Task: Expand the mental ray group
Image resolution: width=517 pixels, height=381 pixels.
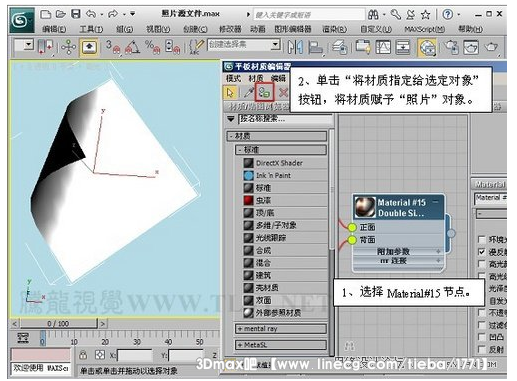Action: pos(281,329)
